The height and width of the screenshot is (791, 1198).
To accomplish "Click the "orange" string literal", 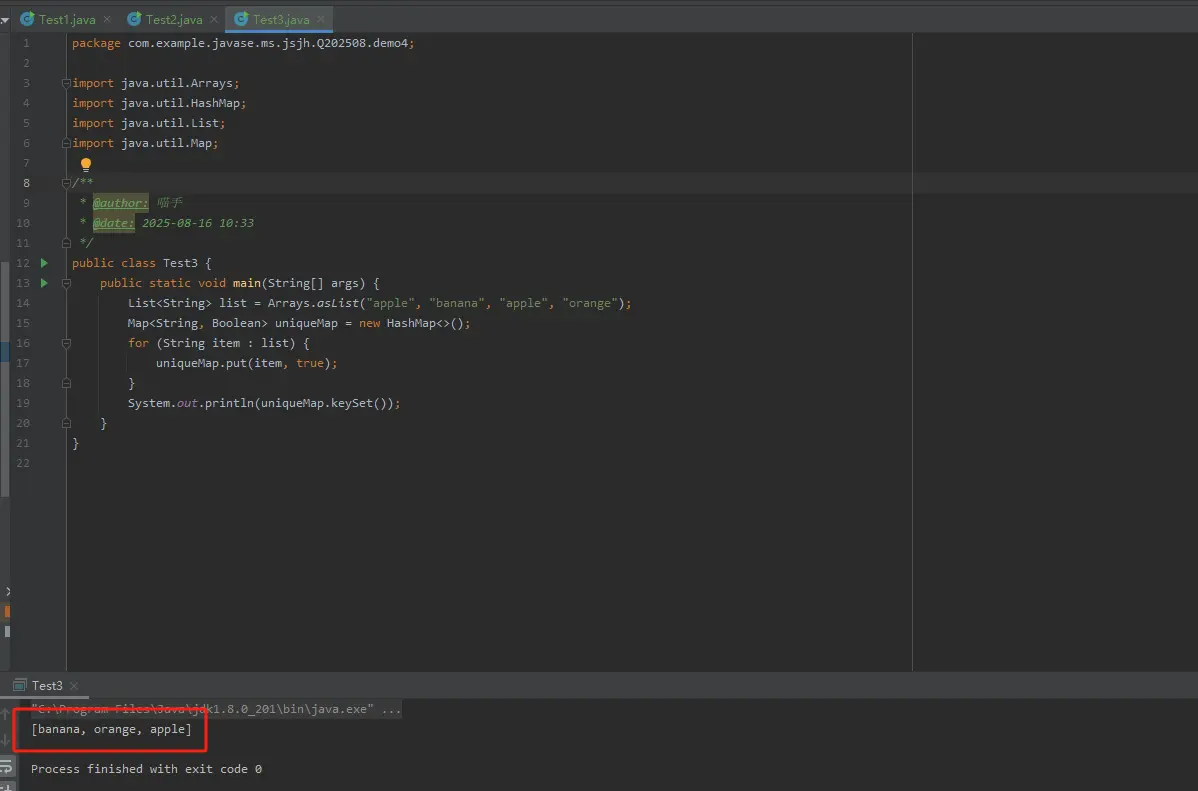I will (590, 303).
